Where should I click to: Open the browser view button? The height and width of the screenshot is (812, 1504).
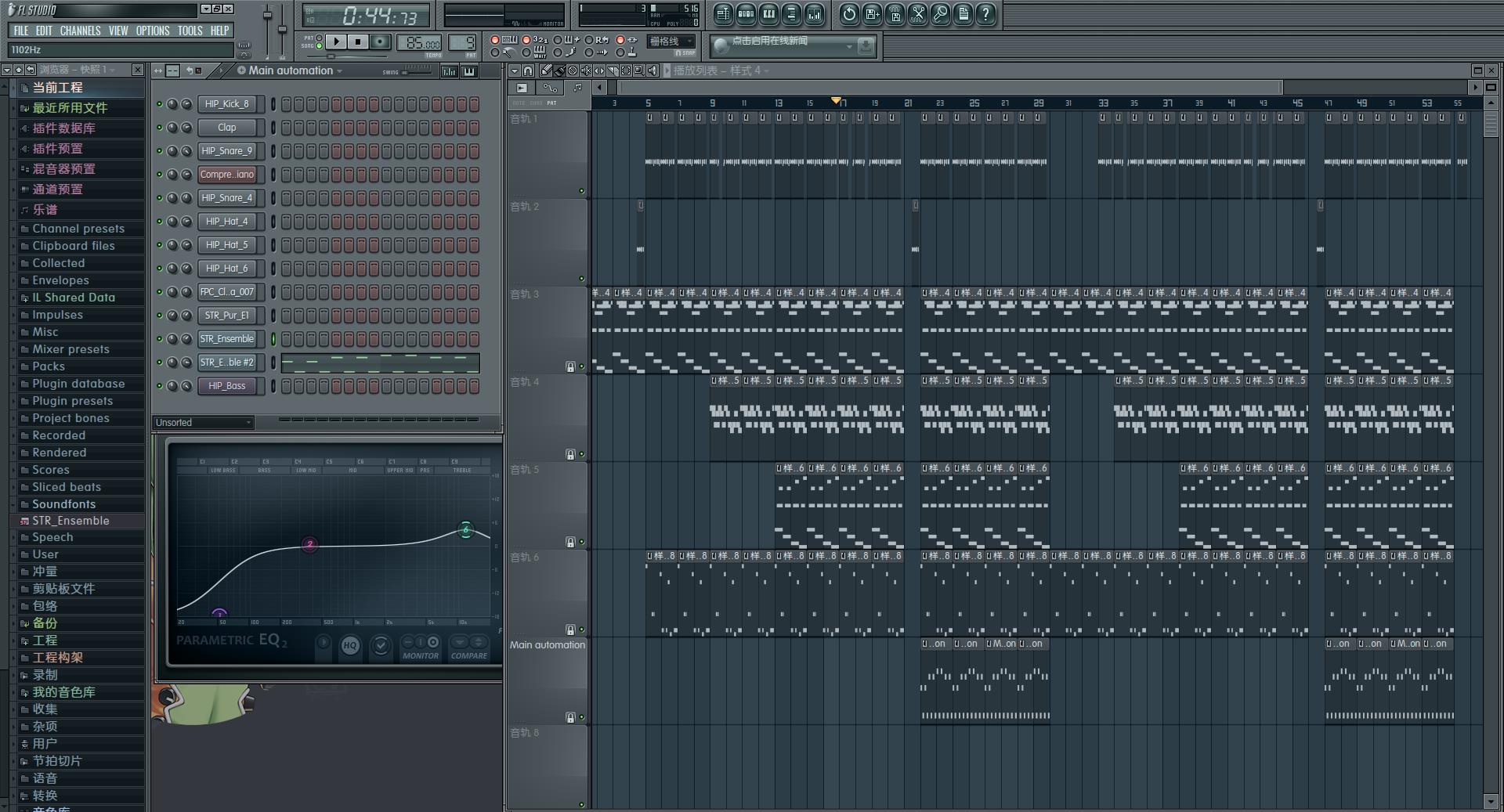(791, 14)
